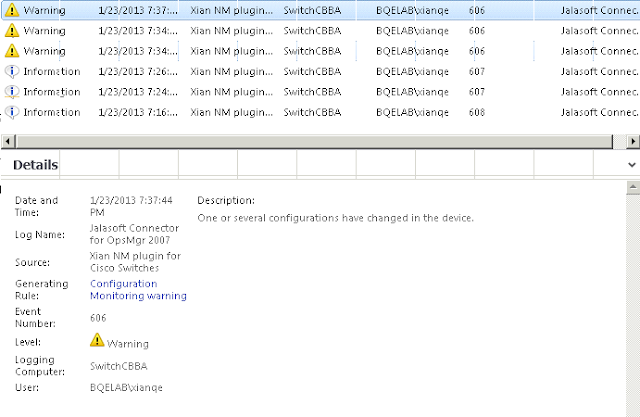Click the horizontal scrollbar thumb

pos(314,141)
